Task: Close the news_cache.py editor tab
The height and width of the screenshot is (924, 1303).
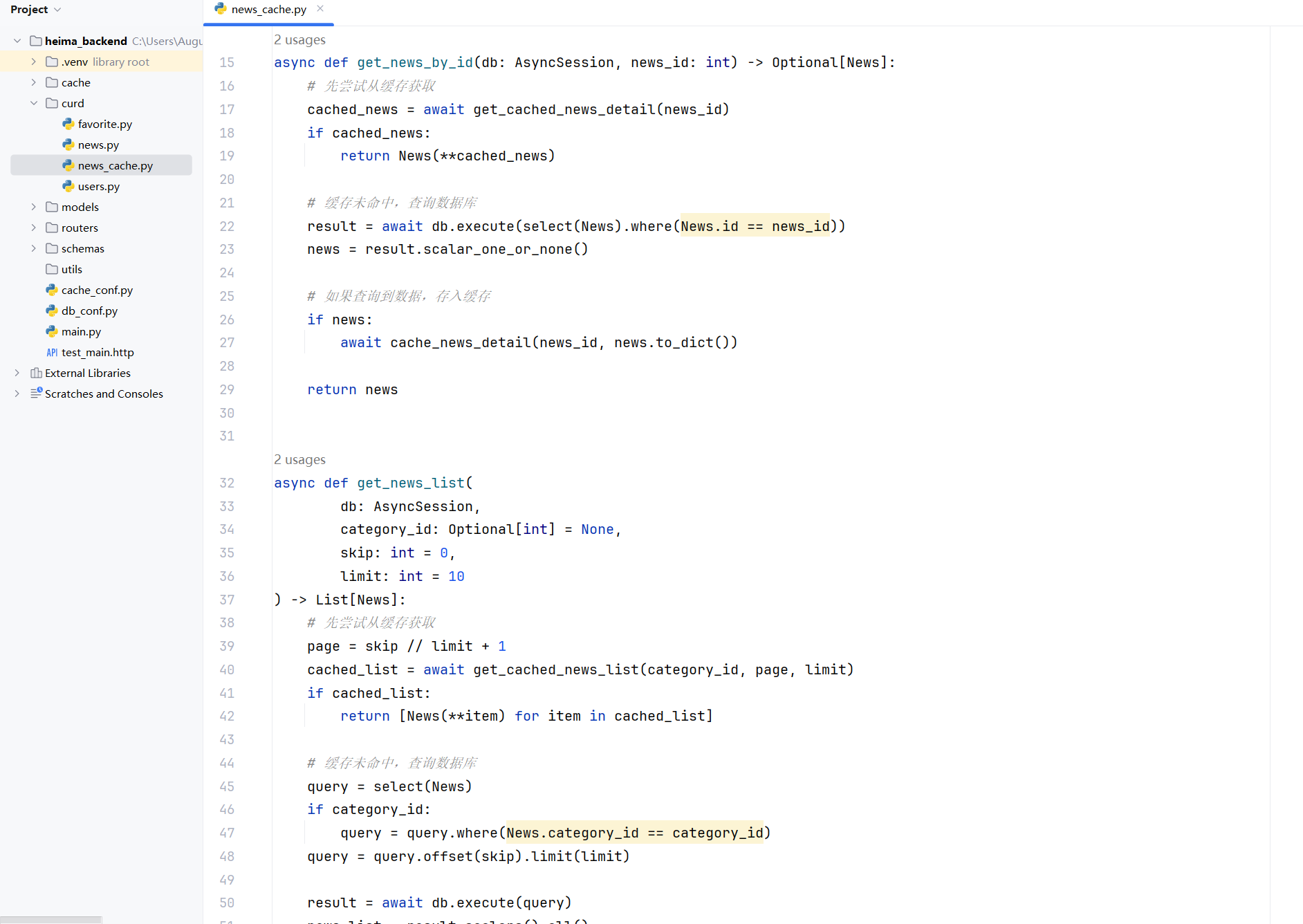Action: pos(320,9)
